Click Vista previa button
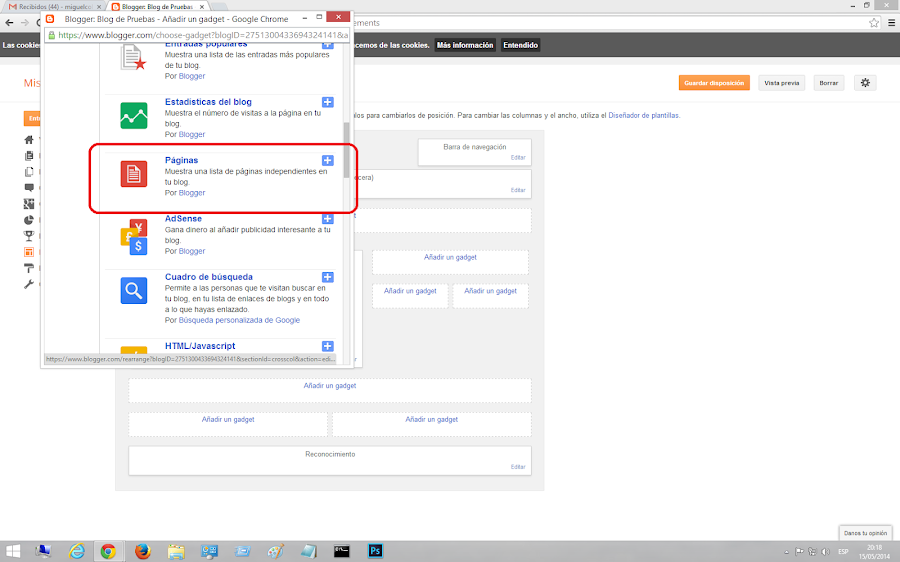The width and height of the screenshot is (900, 562). [781, 83]
